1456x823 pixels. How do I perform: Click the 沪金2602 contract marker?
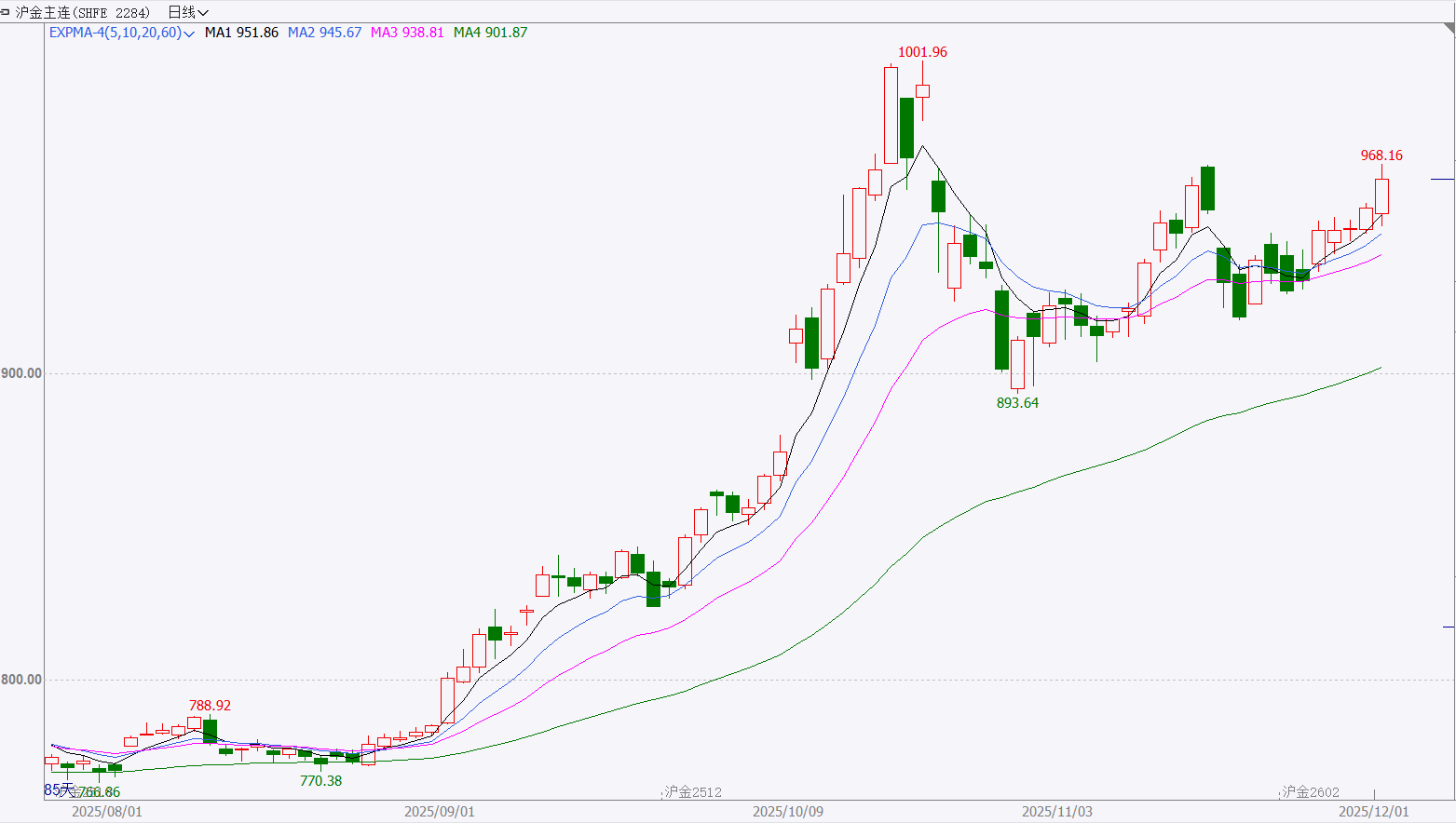(1311, 792)
